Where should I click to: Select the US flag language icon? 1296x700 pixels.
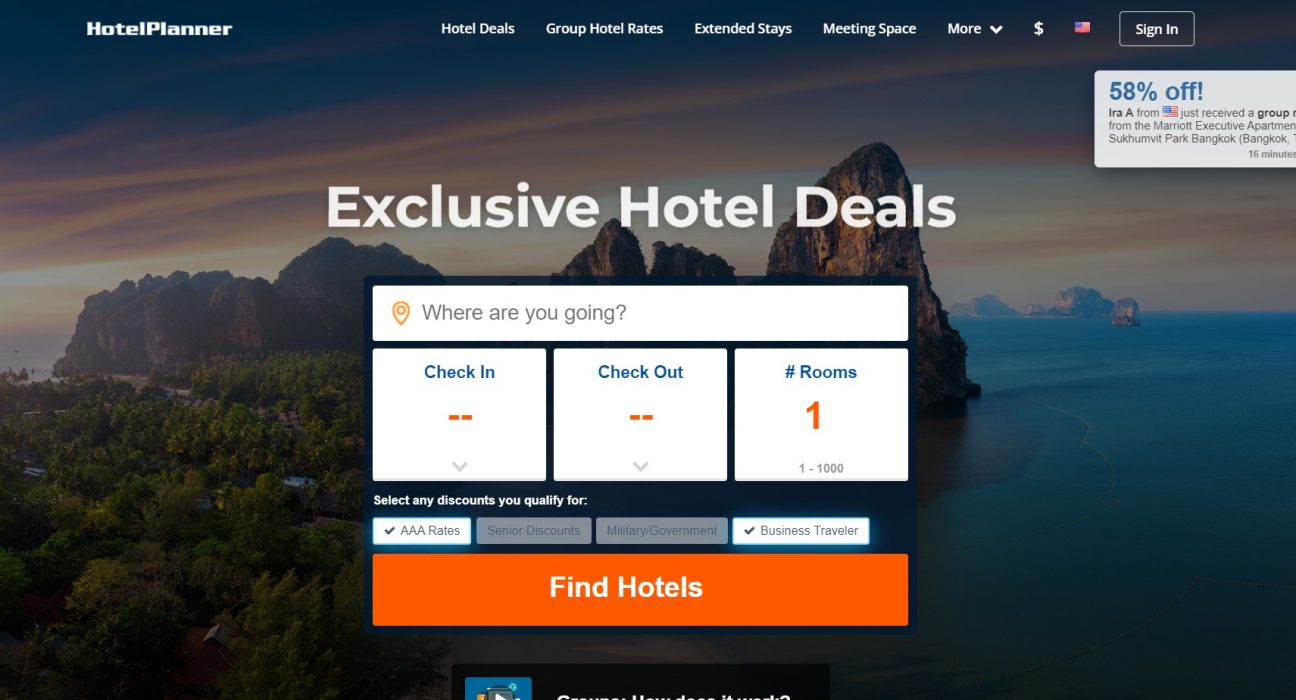1082,28
